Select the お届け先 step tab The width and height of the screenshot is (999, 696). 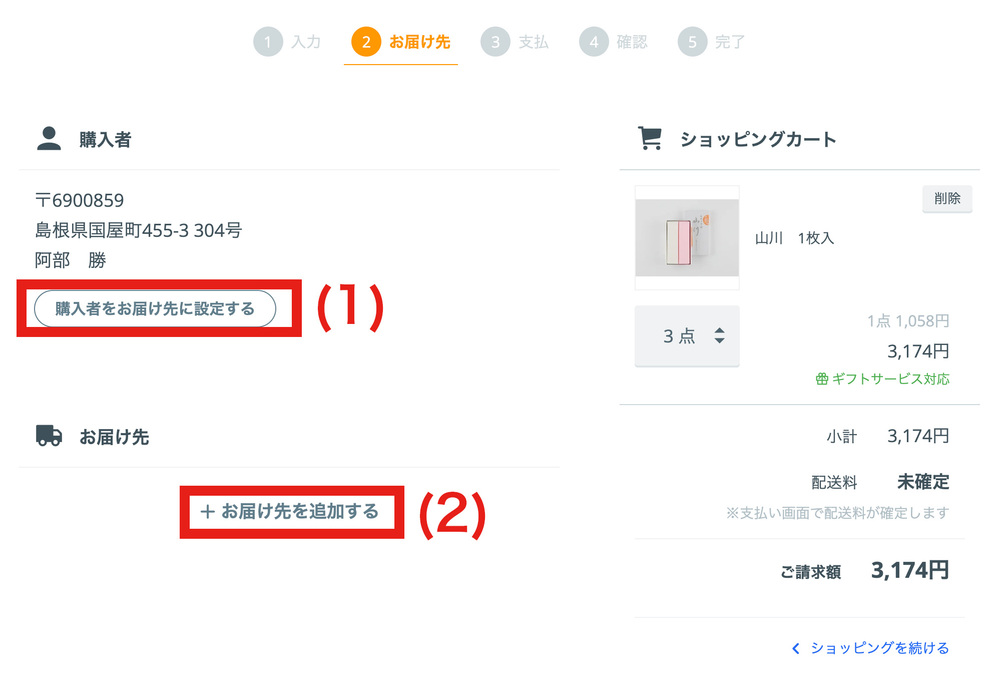click(401, 42)
